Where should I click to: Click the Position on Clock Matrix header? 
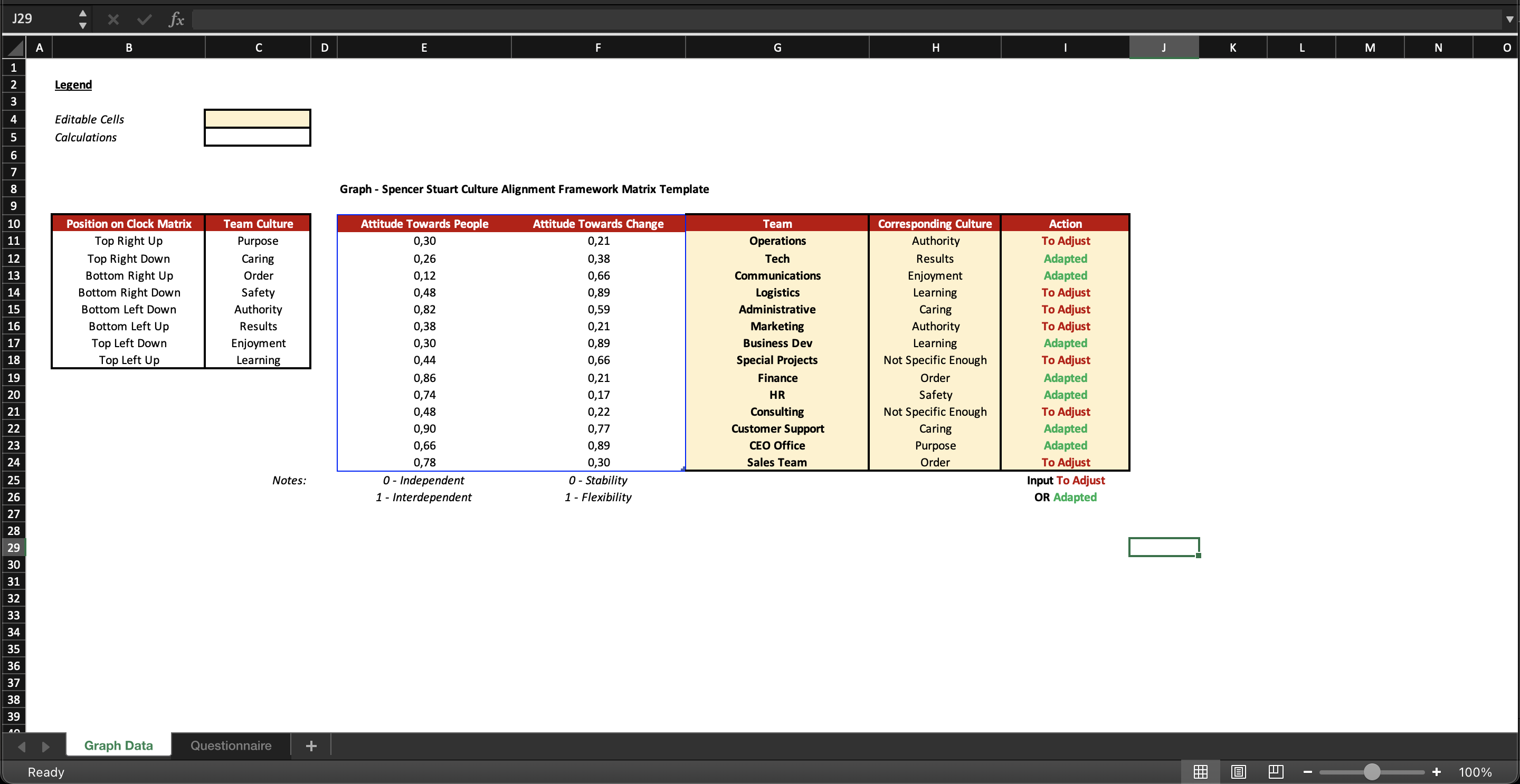coord(129,224)
